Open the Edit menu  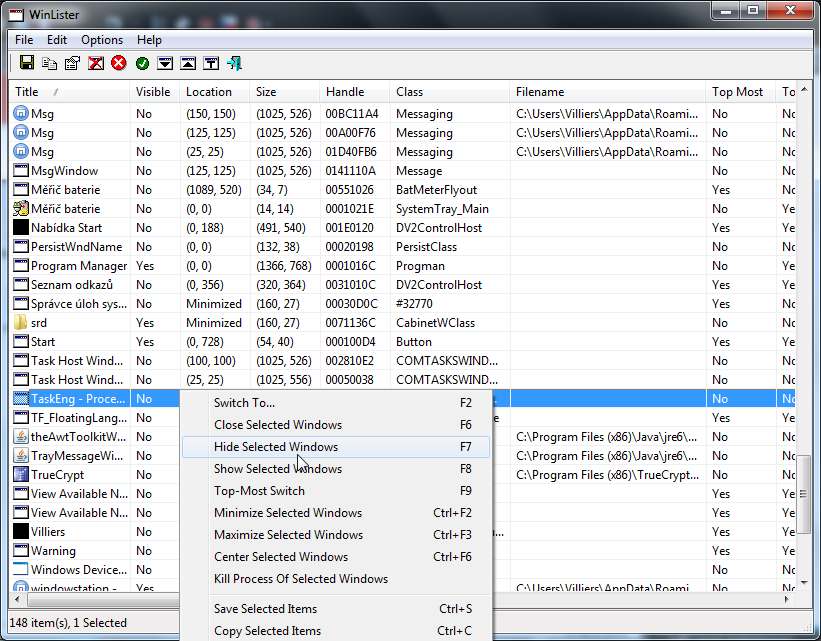pos(57,40)
